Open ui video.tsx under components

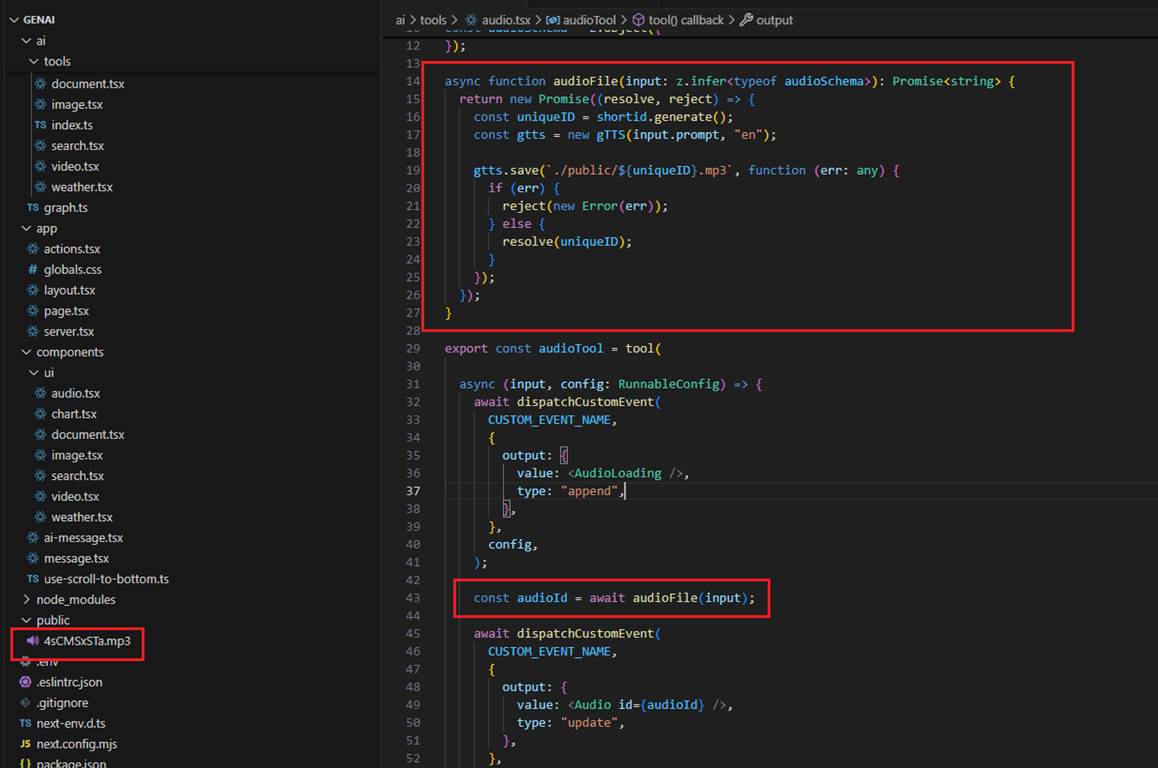75,496
